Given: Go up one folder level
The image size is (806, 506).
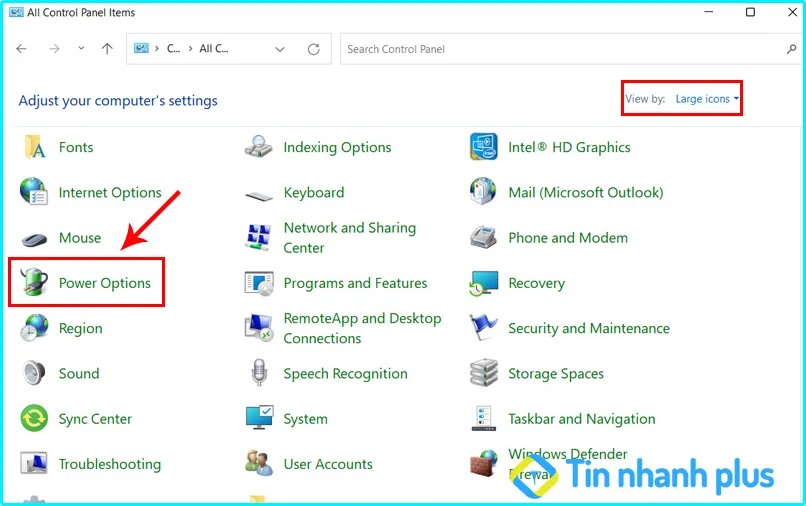Looking at the screenshot, I should click(107, 49).
